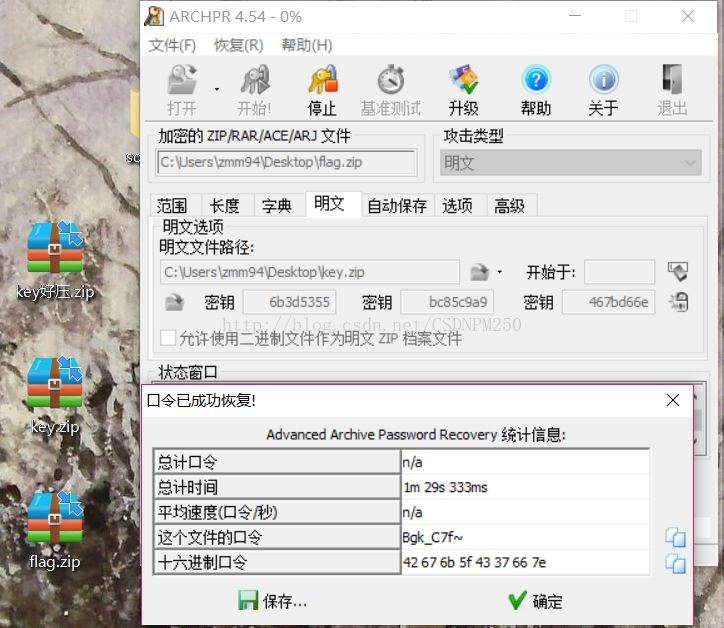Image resolution: width=724 pixels, height=628 pixels.
Task: Open the 文件(F) menu
Action: point(172,45)
